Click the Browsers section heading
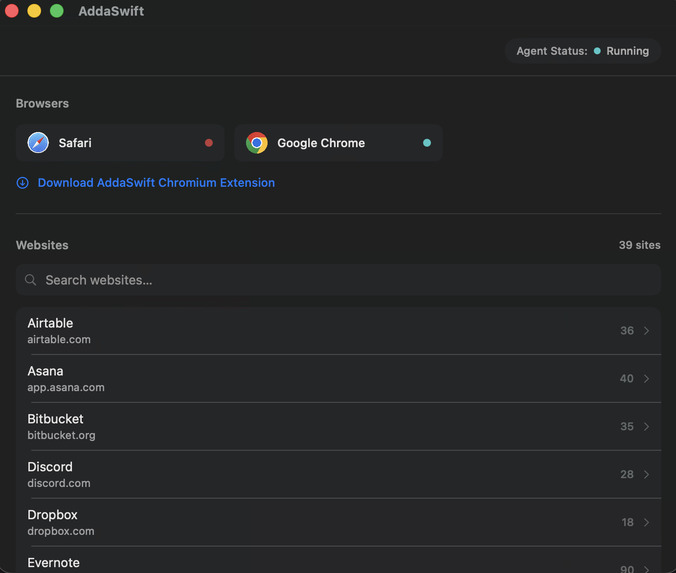Screen dimensions: 676x573 (x=42, y=103)
